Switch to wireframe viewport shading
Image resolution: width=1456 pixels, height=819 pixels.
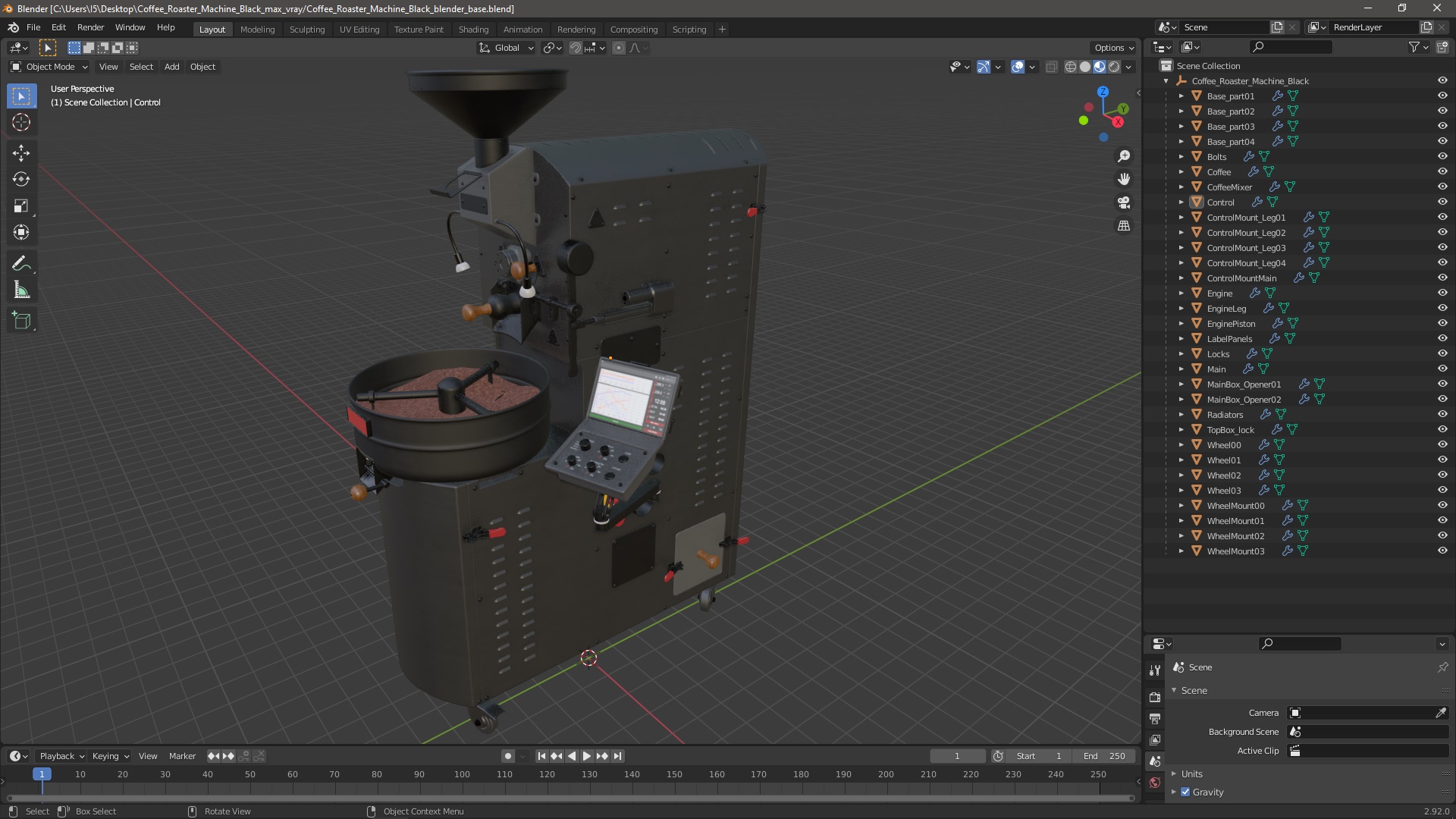click(1071, 67)
